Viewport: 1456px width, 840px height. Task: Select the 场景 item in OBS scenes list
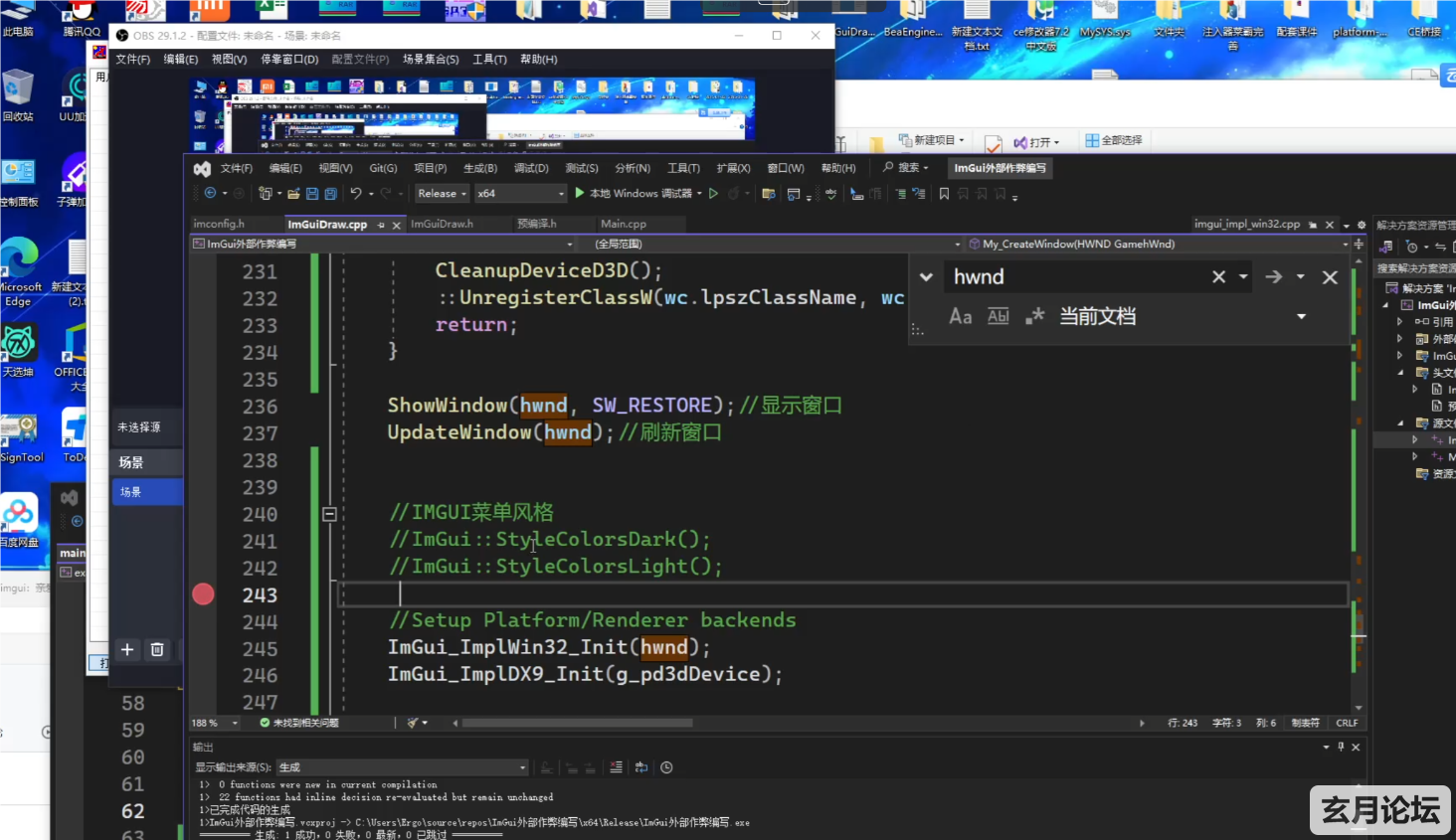click(147, 492)
